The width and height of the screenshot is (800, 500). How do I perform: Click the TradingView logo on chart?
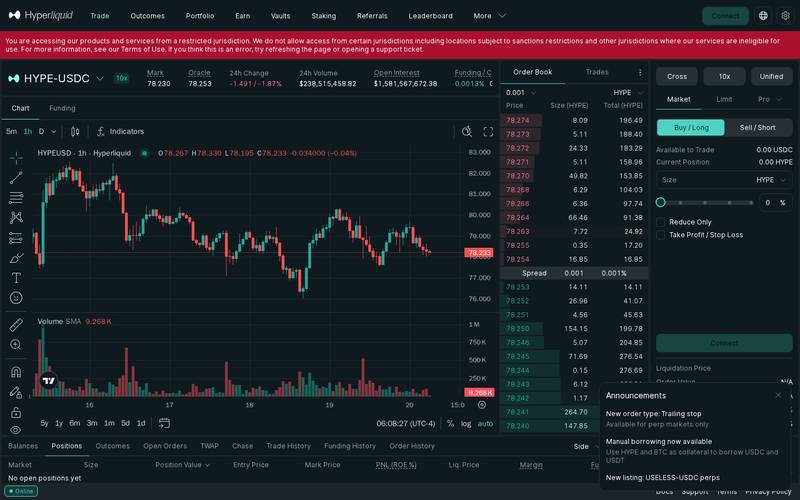(48, 381)
